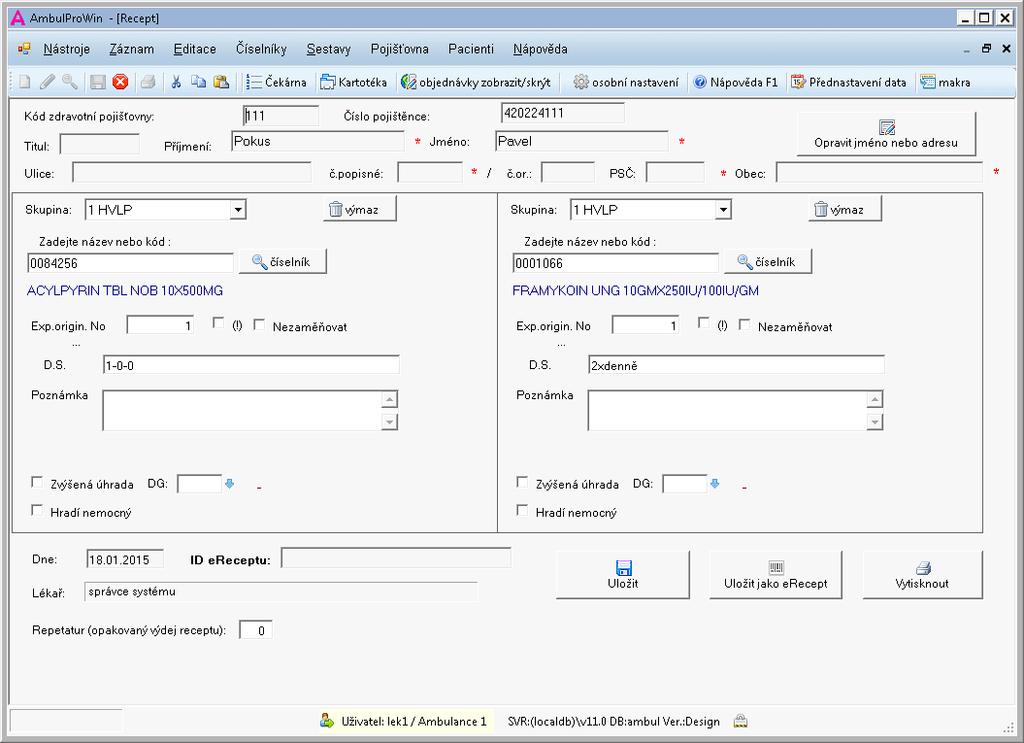The width and height of the screenshot is (1024, 743).
Task: Click the Dne date field 18.01.2015
Action: coord(125,560)
